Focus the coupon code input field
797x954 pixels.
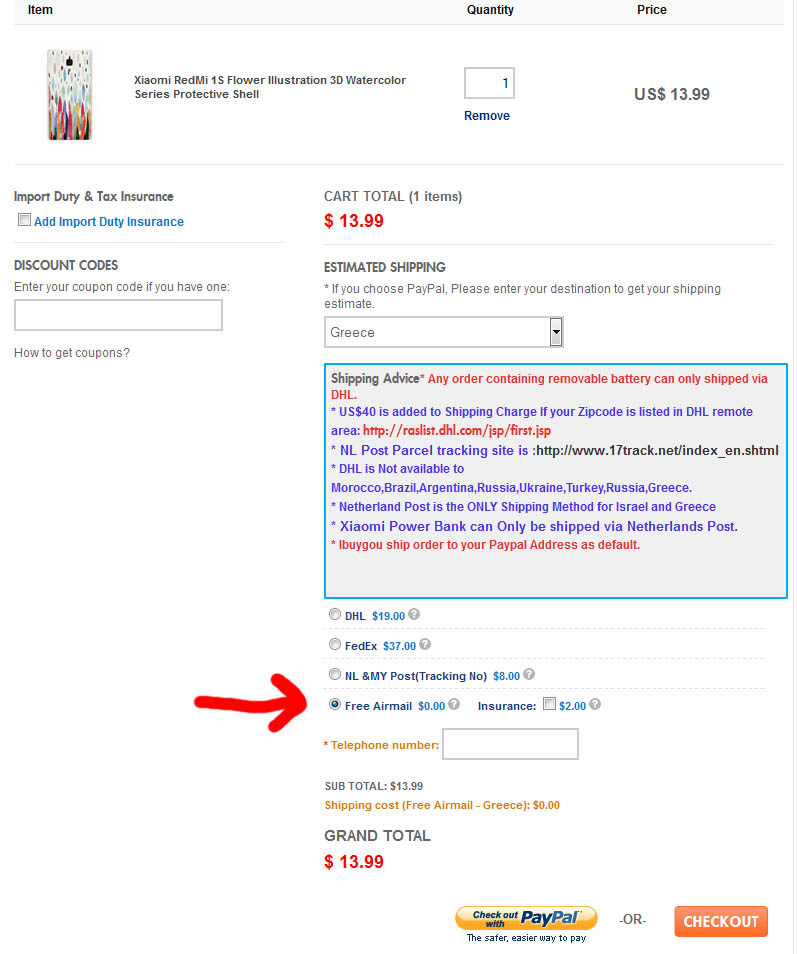[x=119, y=315]
